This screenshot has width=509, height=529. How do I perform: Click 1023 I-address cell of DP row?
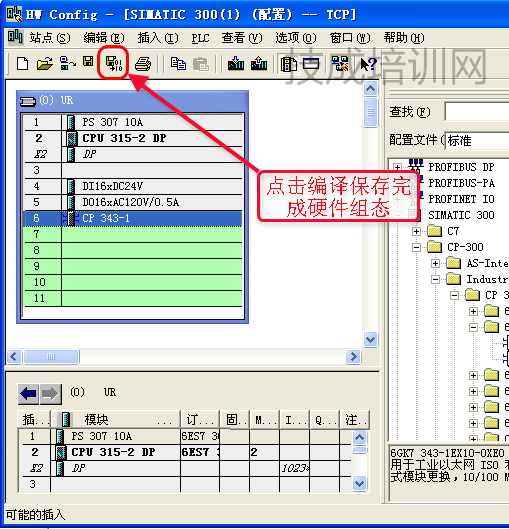click(294, 468)
